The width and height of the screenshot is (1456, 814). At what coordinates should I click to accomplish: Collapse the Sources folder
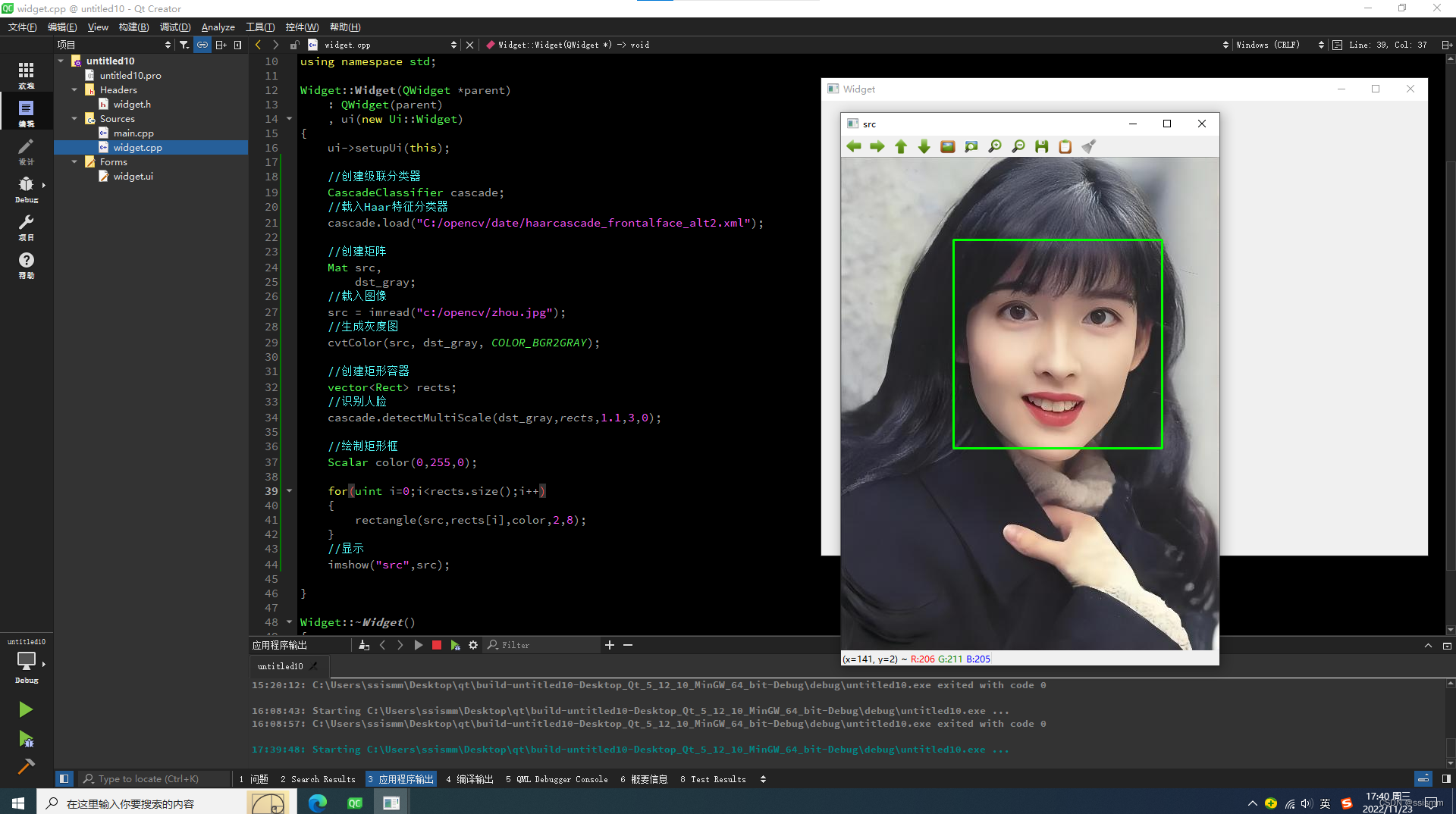pyautogui.click(x=74, y=118)
